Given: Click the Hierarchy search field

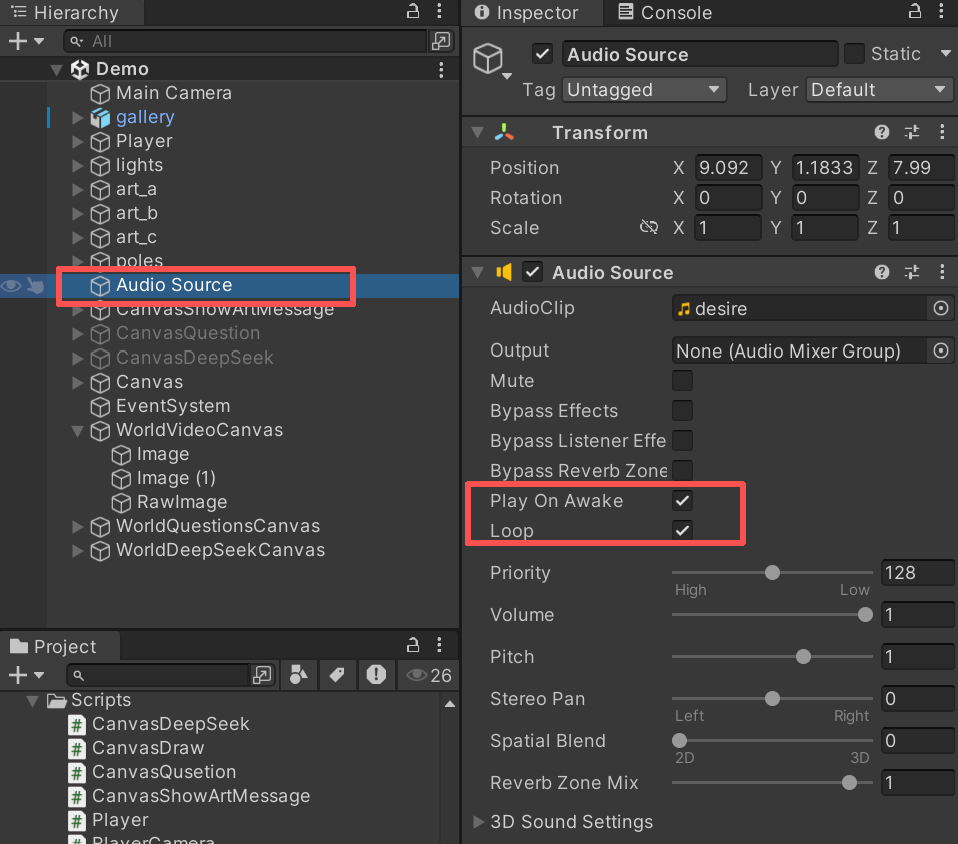Looking at the screenshot, I should coord(244,41).
